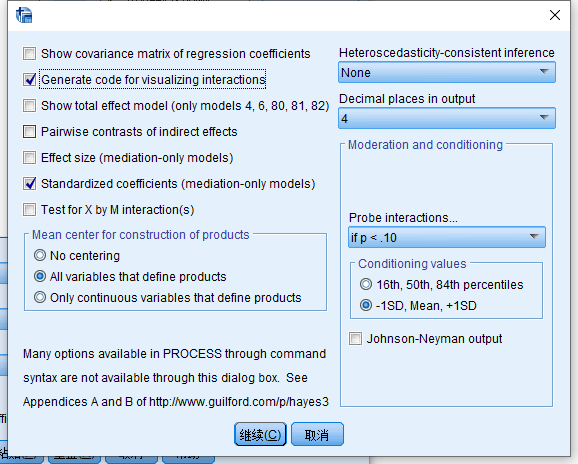Select 16th, 50th, 84th percentiles option

point(366,285)
